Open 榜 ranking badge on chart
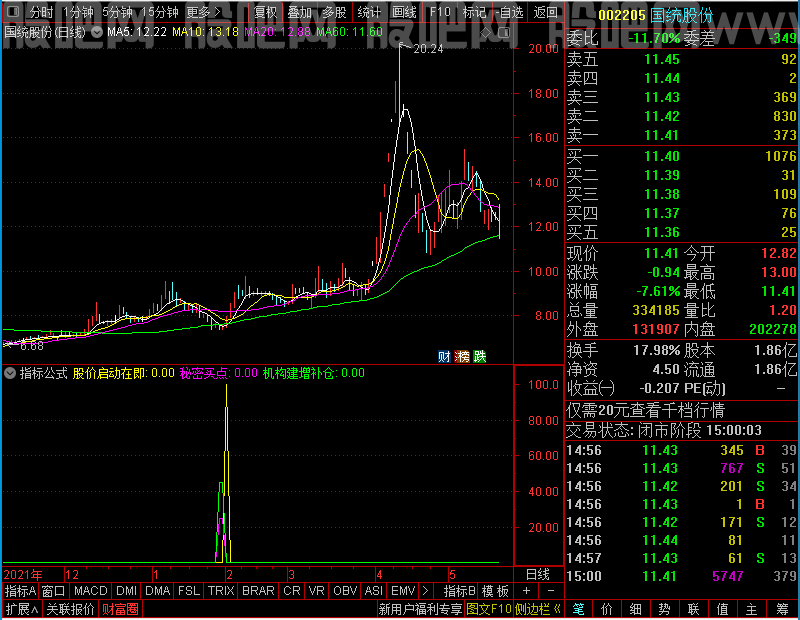This screenshot has height=620, width=800. [x=462, y=356]
